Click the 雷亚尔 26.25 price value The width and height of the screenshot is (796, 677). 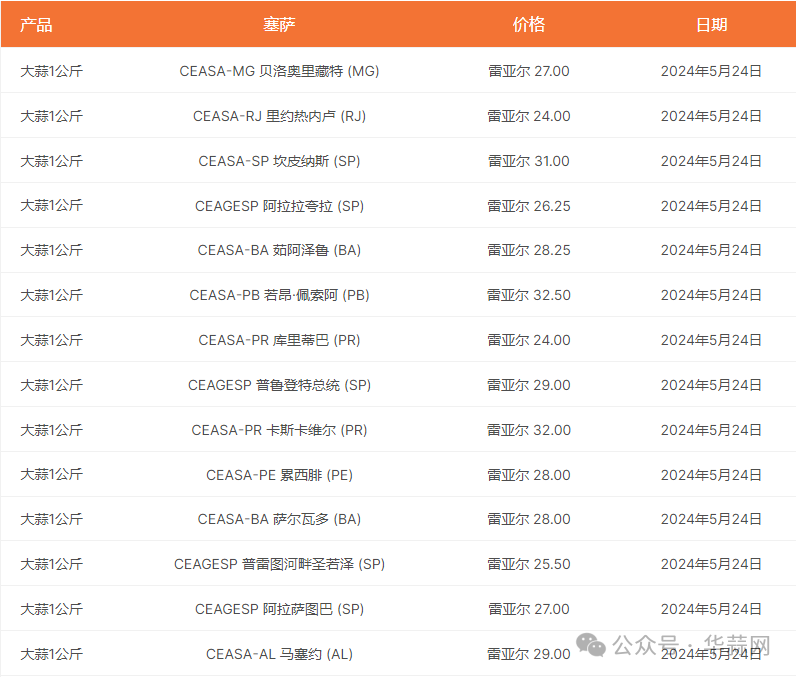pos(528,206)
